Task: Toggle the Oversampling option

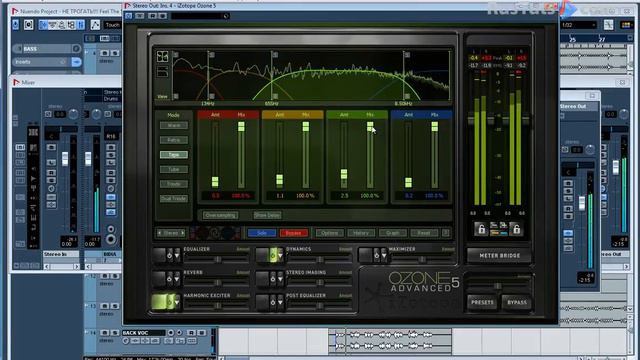Action: (x=220, y=215)
